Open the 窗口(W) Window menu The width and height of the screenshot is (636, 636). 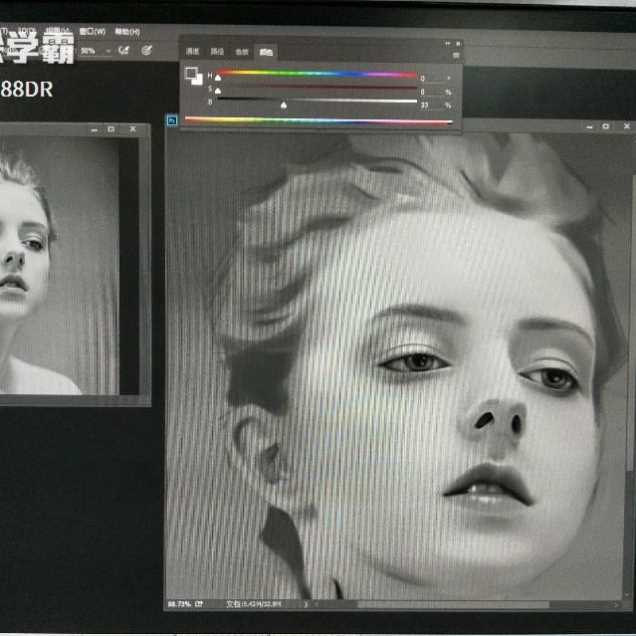tap(92, 32)
